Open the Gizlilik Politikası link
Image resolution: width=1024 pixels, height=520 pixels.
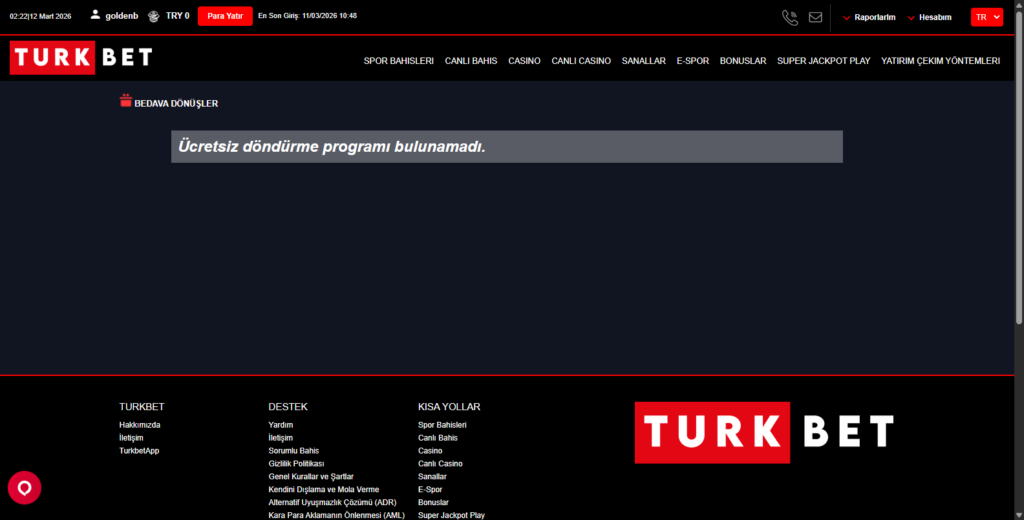tap(296, 464)
